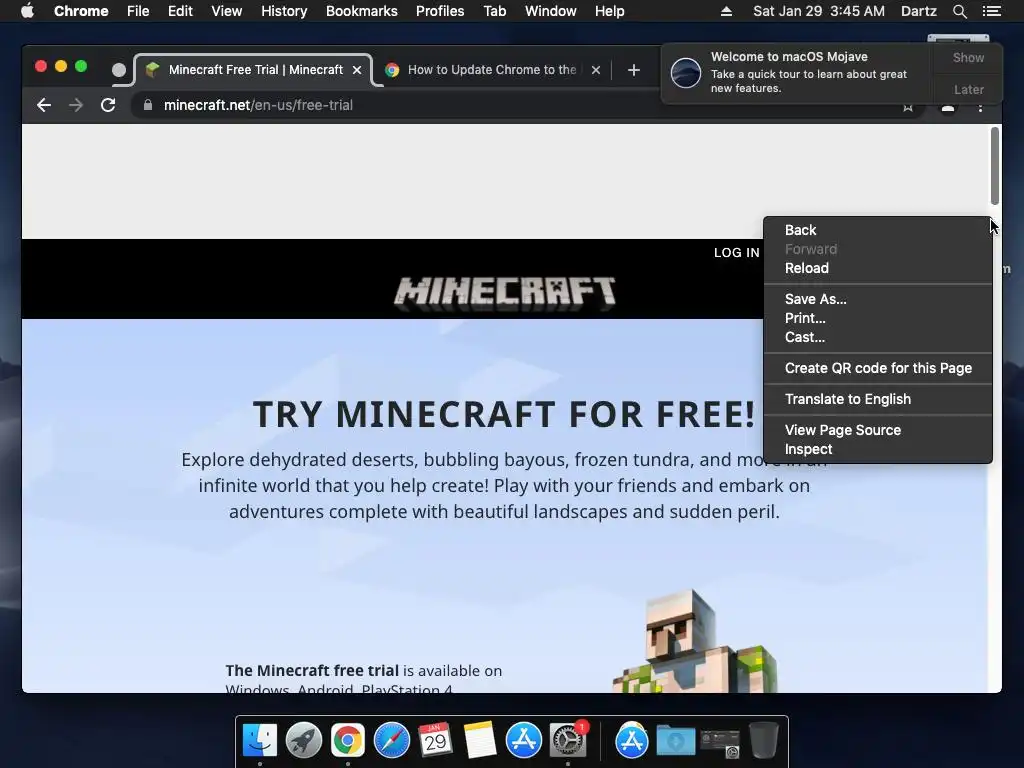This screenshot has width=1024, height=768.
Task: Open the Downloads folder in the Dock
Action: coord(675,741)
